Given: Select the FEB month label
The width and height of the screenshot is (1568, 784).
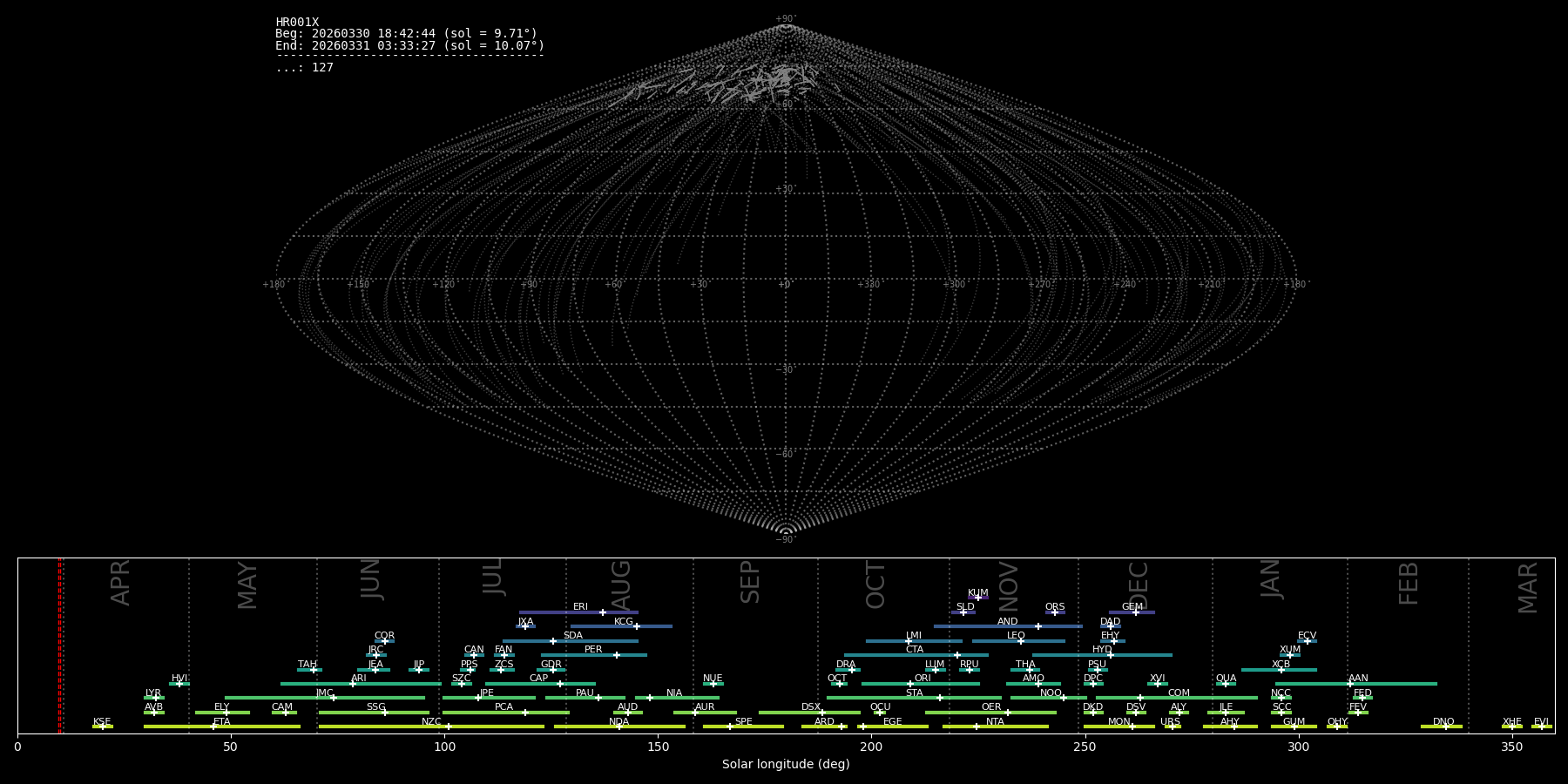Looking at the screenshot, I should coord(1409,583).
